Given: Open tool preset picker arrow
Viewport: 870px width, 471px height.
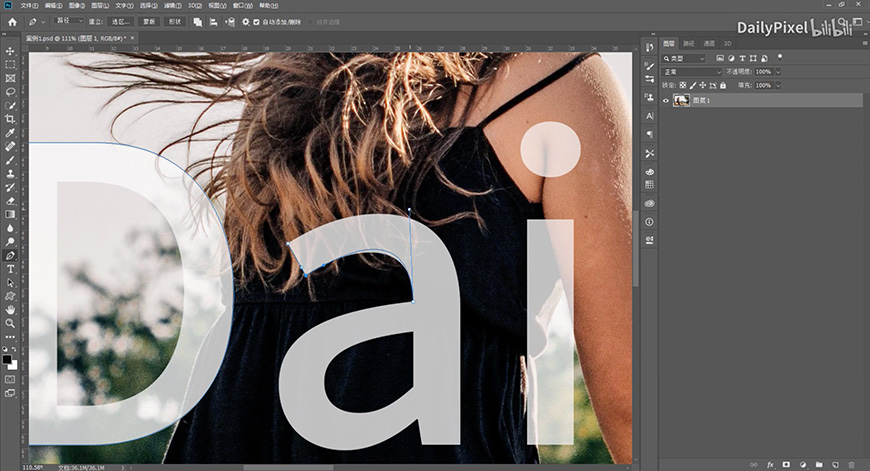Looking at the screenshot, I should pos(43,22).
